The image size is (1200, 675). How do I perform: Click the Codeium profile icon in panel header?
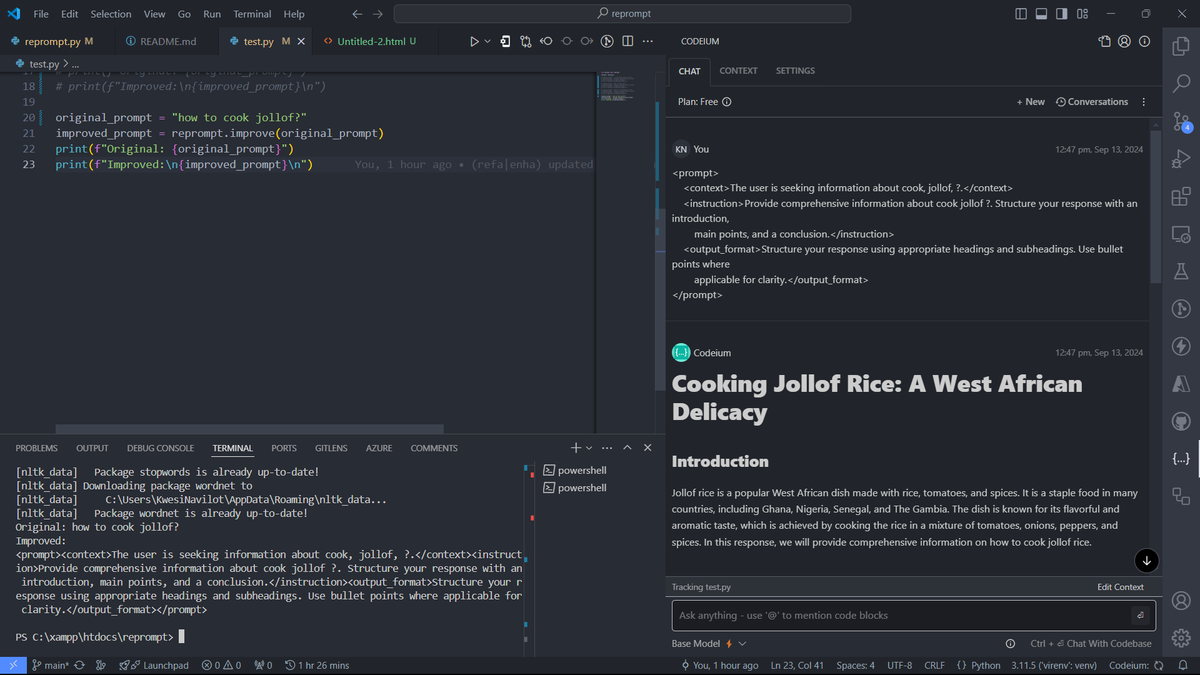[1124, 42]
